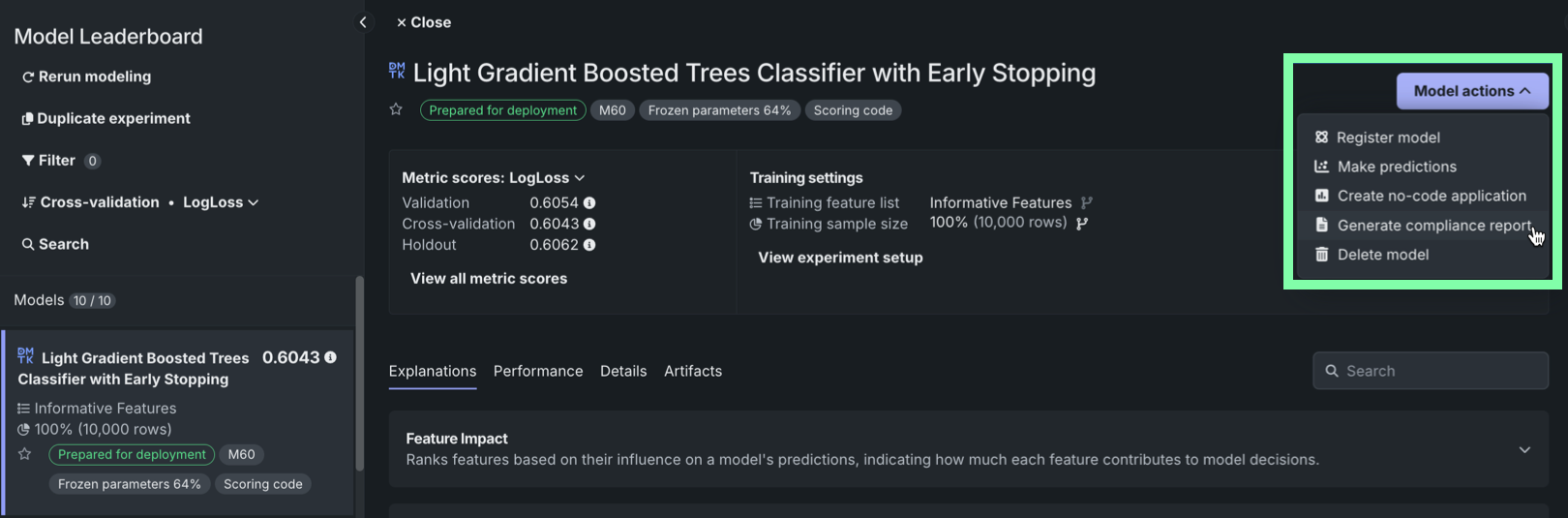
Task: Click the Search input field on the right
Action: tap(1431, 371)
